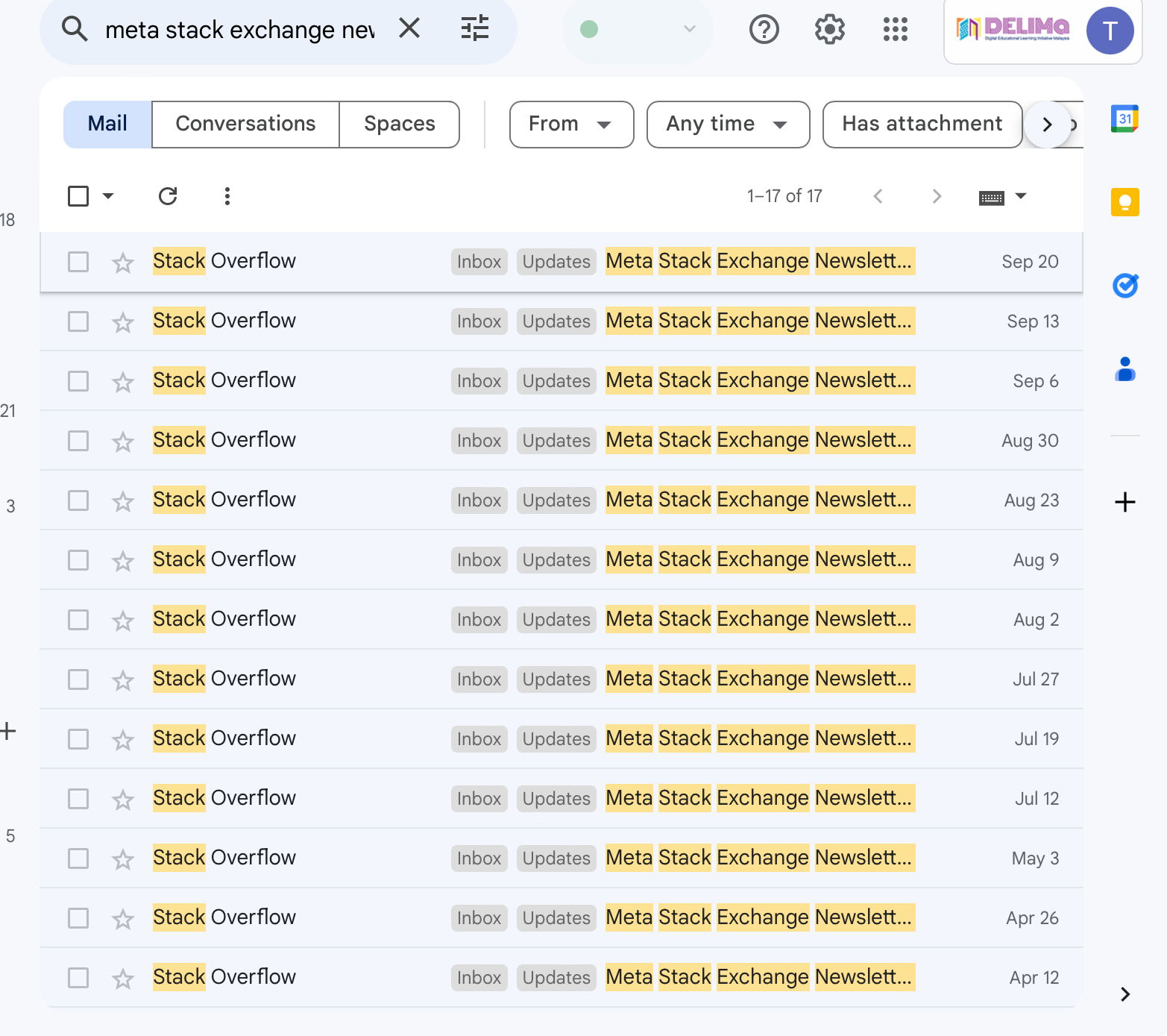The height and width of the screenshot is (1036, 1167).
Task: Open the More options three-dot menu
Action: coord(227,196)
